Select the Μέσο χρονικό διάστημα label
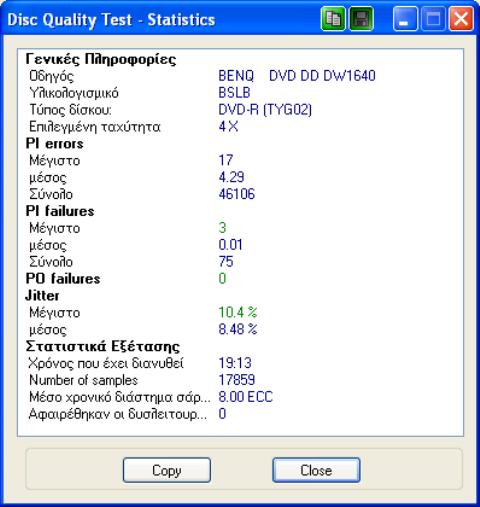The height and width of the screenshot is (507, 480). [120, 398]
